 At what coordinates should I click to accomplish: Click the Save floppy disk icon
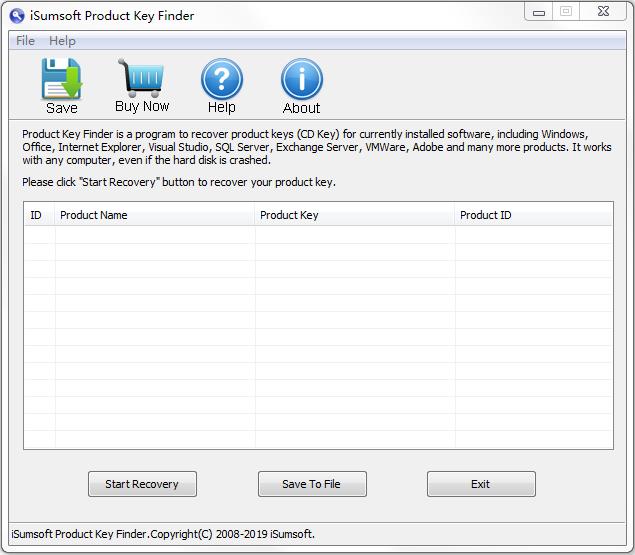[x=61, y=78]
